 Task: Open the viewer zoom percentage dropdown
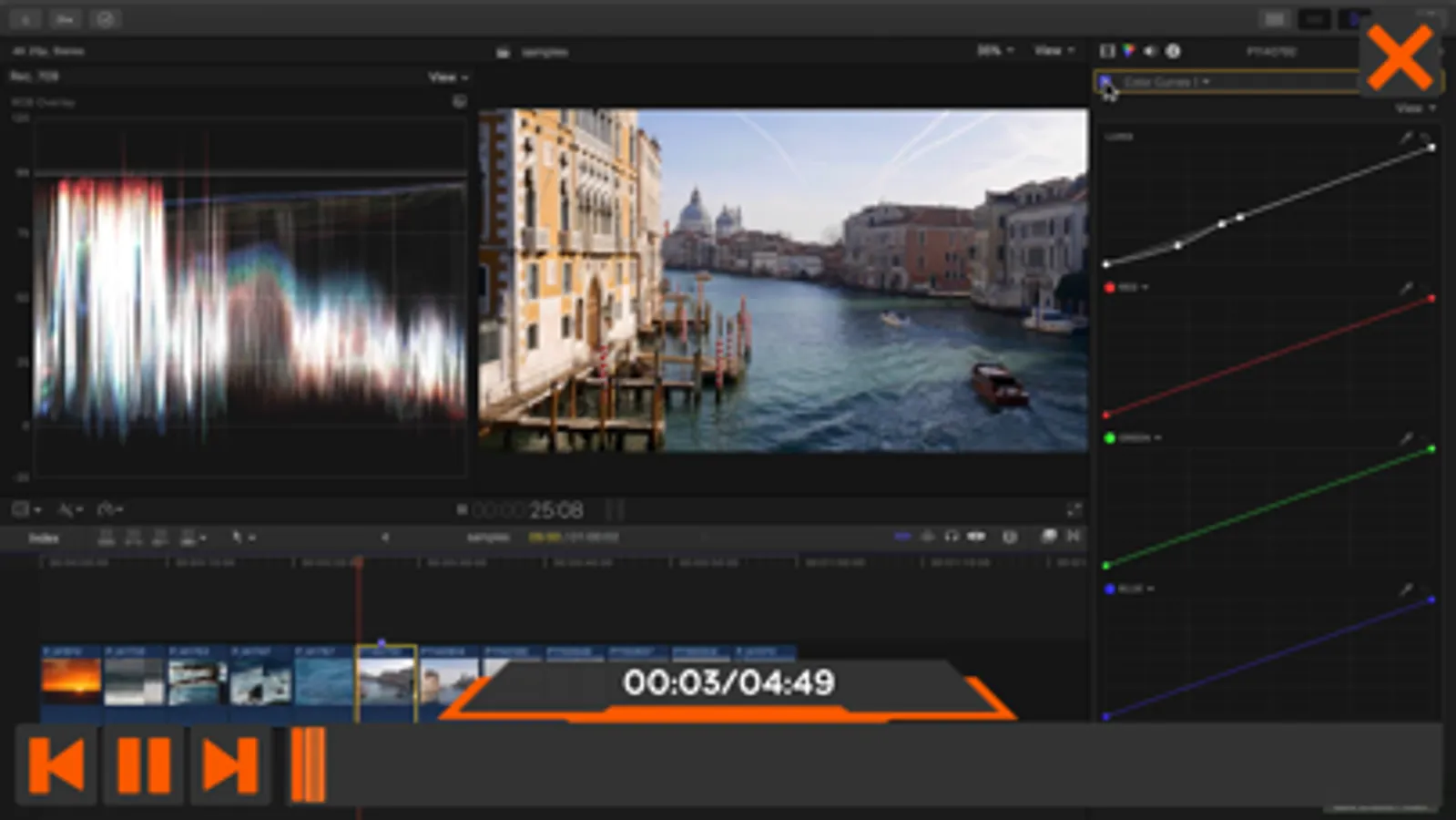coord(994,51)
